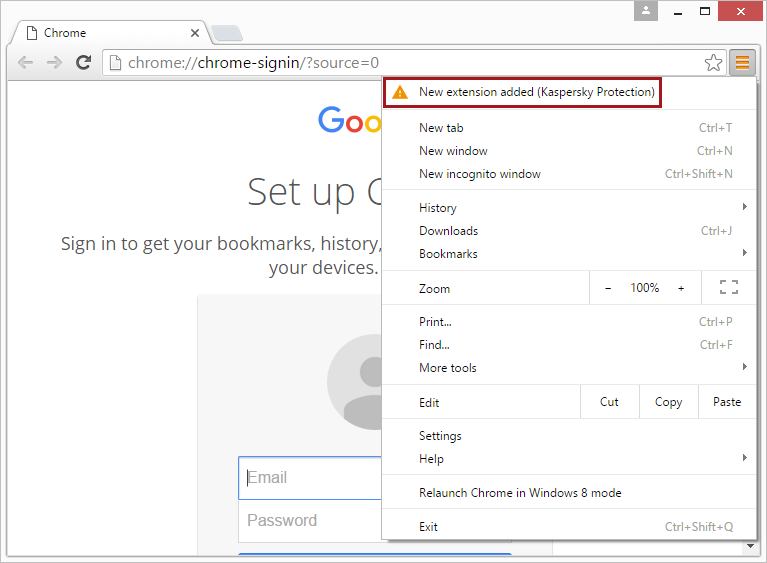Expand the More tools submenu
The width and height of the screenshot is (767, 563).
click(x=568, y=367)
